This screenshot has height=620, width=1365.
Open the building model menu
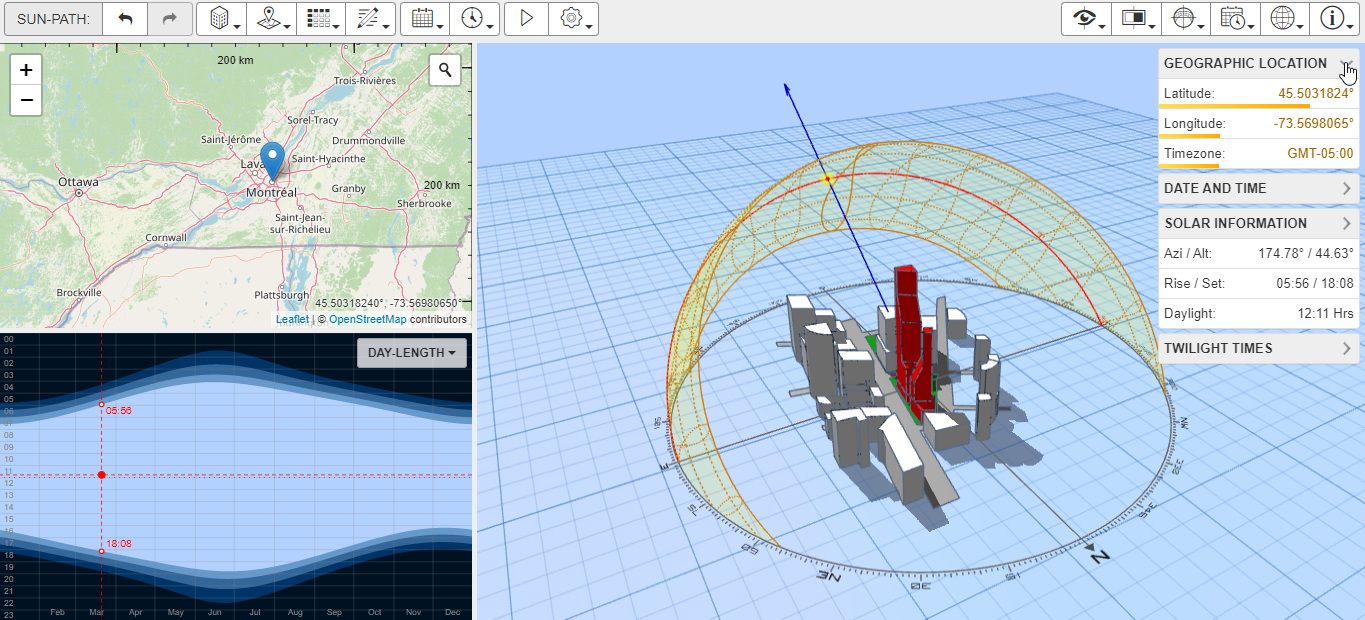point(221,19)
